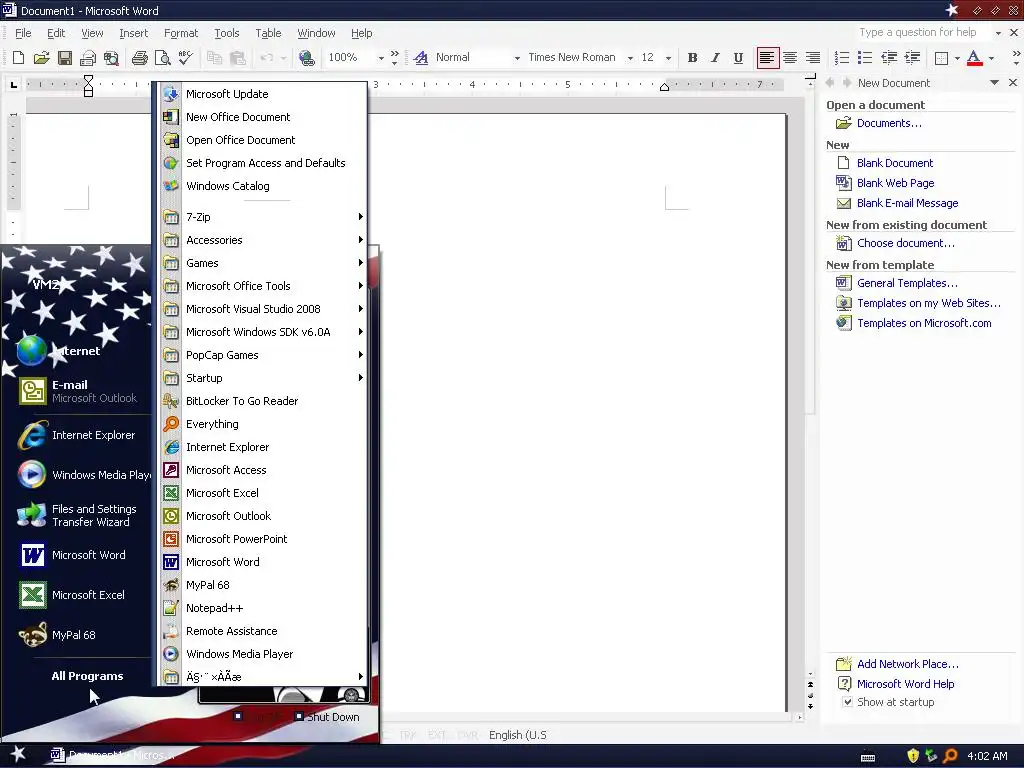Image resolution: width=1024 pixels, height=768 pixels.
Task: Expand the Microsoft Visual Studio 2008 submenu
Action: click(264, 309)
